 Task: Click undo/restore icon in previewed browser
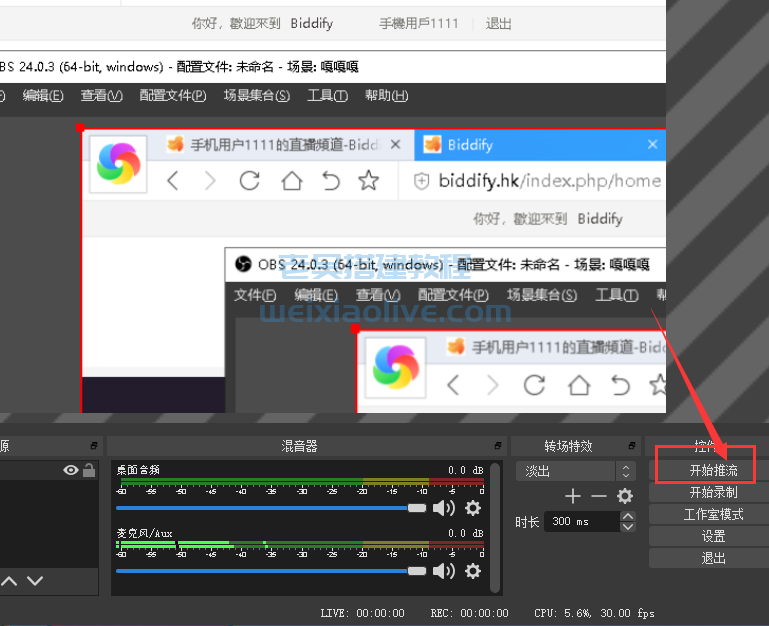click(331, 181)
